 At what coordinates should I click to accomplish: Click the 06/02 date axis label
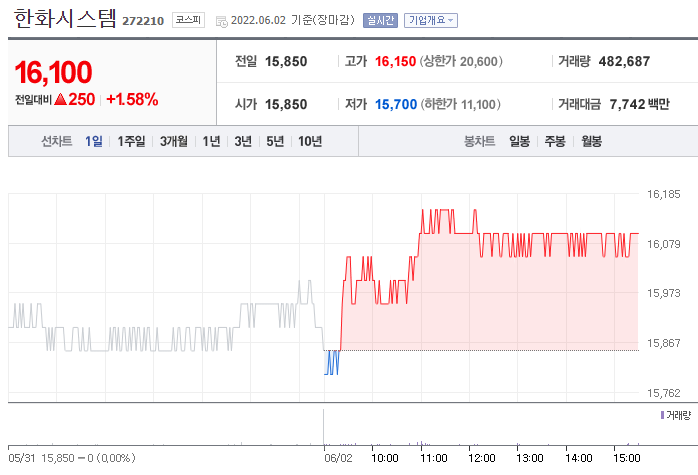(x=338, y=458)
